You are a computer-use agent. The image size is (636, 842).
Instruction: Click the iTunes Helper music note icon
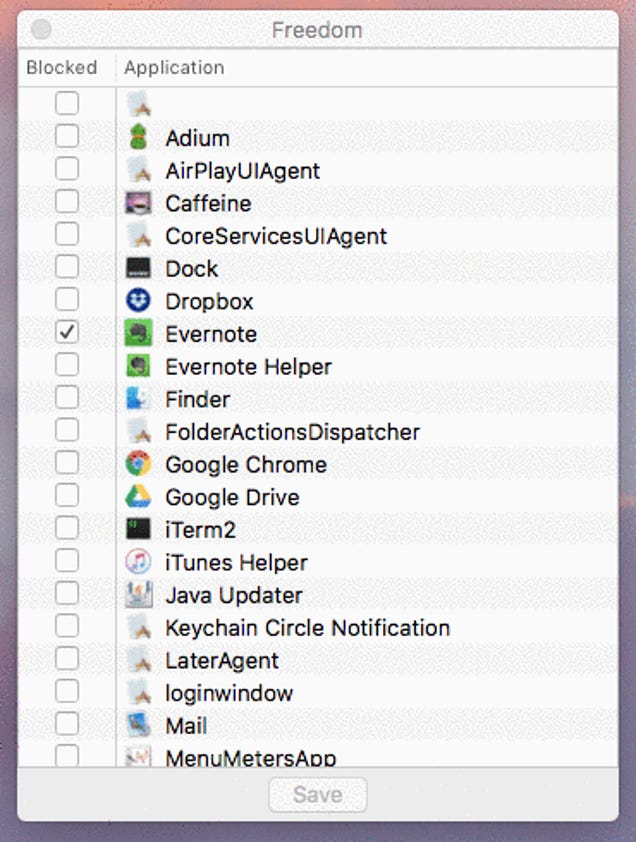(x=139, y=562)
